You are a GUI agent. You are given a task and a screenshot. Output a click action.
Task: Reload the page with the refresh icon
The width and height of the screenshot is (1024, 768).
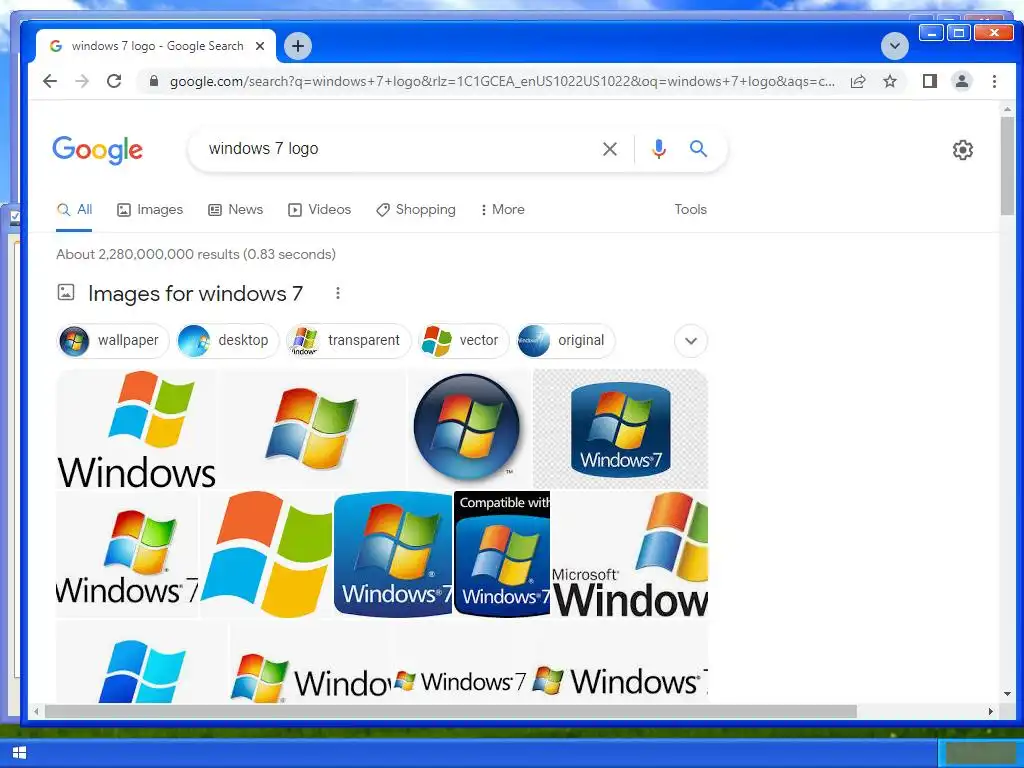click(114, 81)
